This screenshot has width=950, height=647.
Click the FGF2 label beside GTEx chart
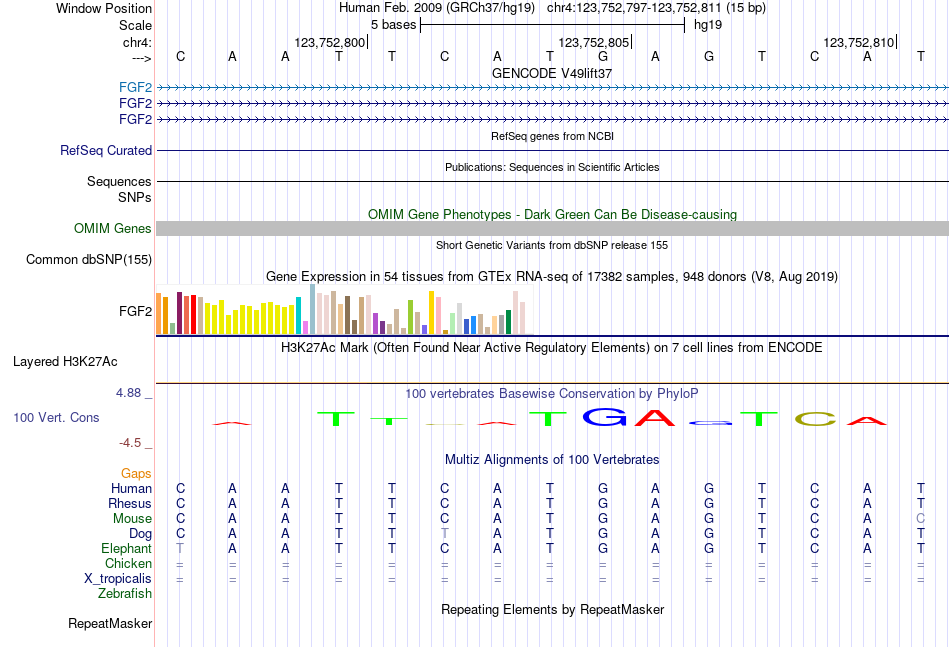[x=135, y=311]
